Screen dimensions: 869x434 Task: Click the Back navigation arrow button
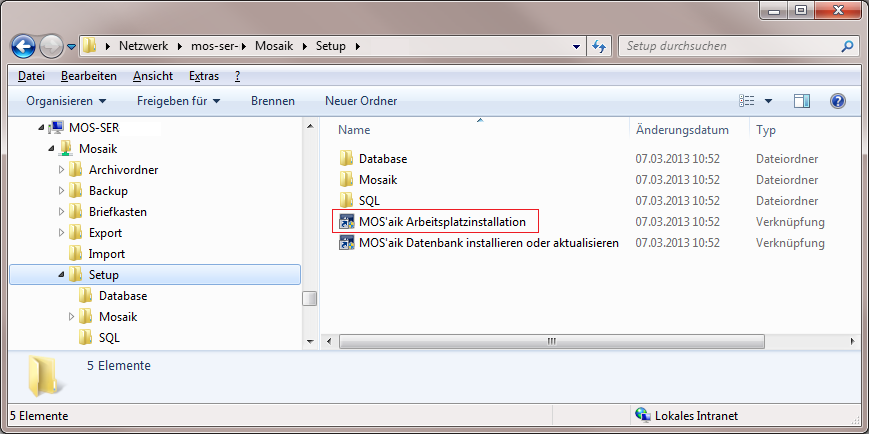pos(24,46)
